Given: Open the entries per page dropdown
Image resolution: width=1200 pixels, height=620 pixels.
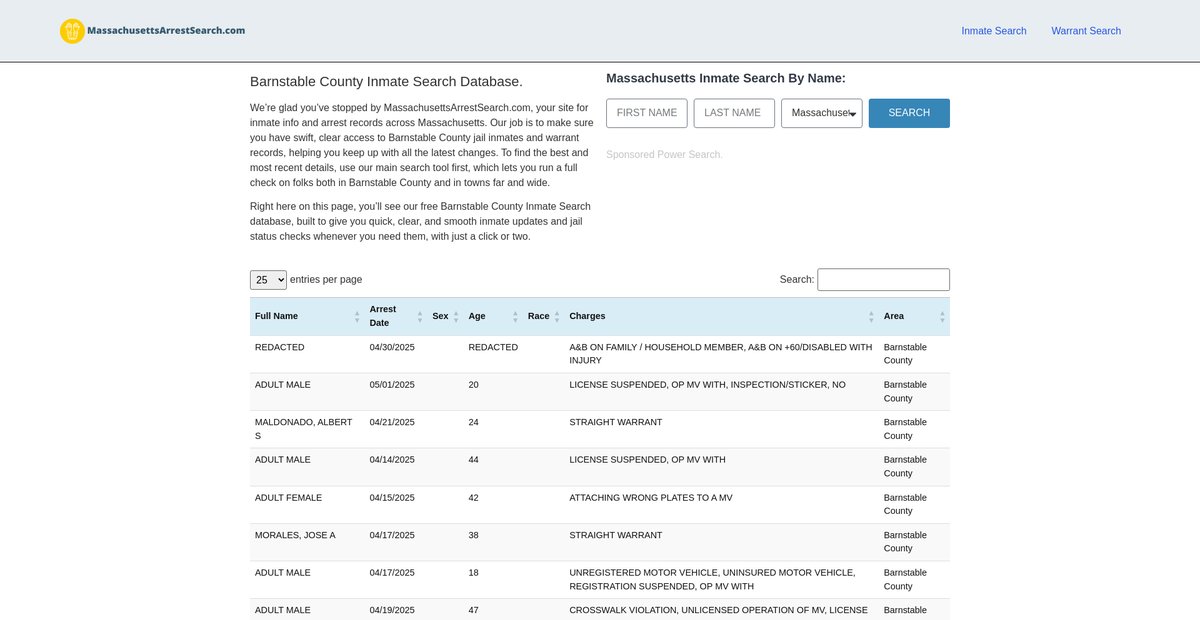Looking at the screenshot, I should pos(268,280).
